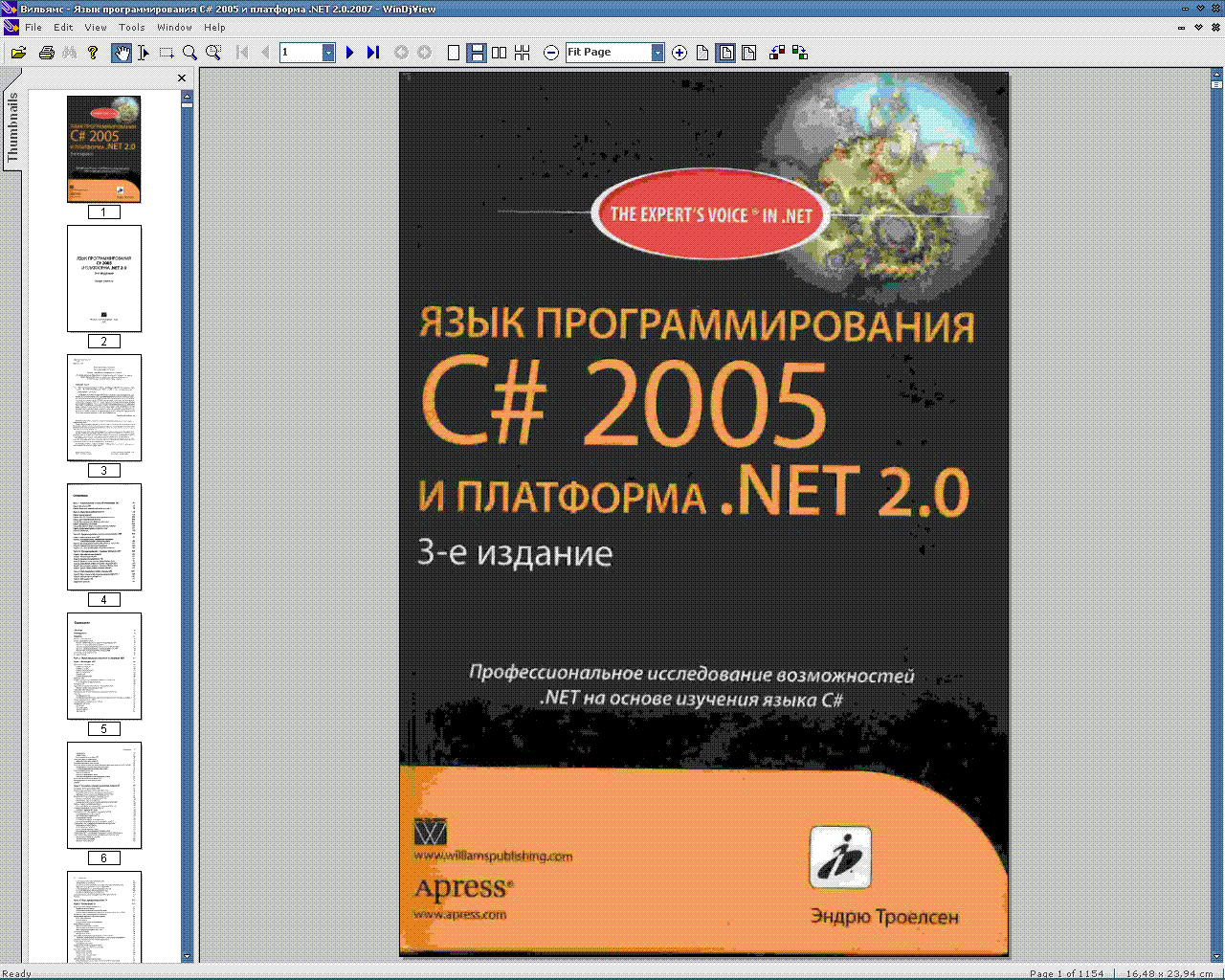
Task: Open the page number dropdown
Action: 328,53
